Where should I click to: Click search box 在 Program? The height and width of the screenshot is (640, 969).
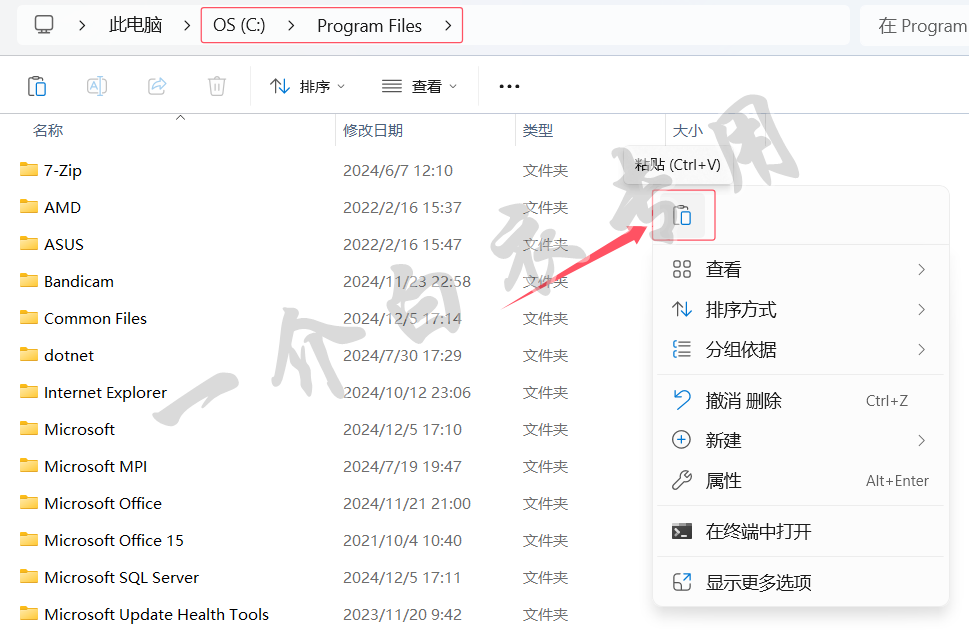[915, 26]
